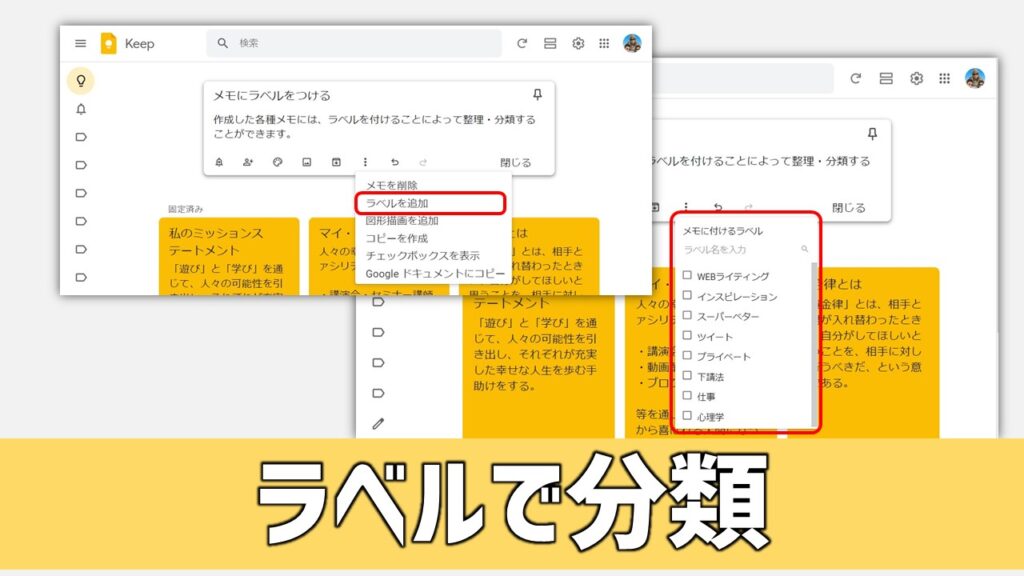
Task: Open Reminders bell icon in the sidebar
Action: 81,109
